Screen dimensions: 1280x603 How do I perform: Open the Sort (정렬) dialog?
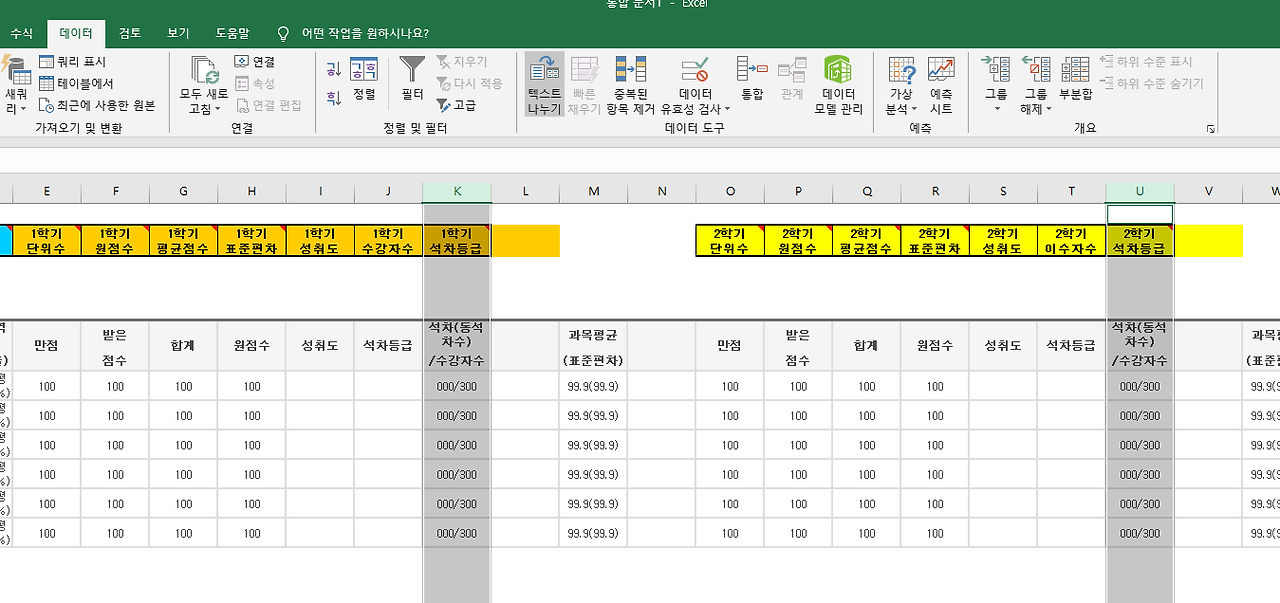364,79
